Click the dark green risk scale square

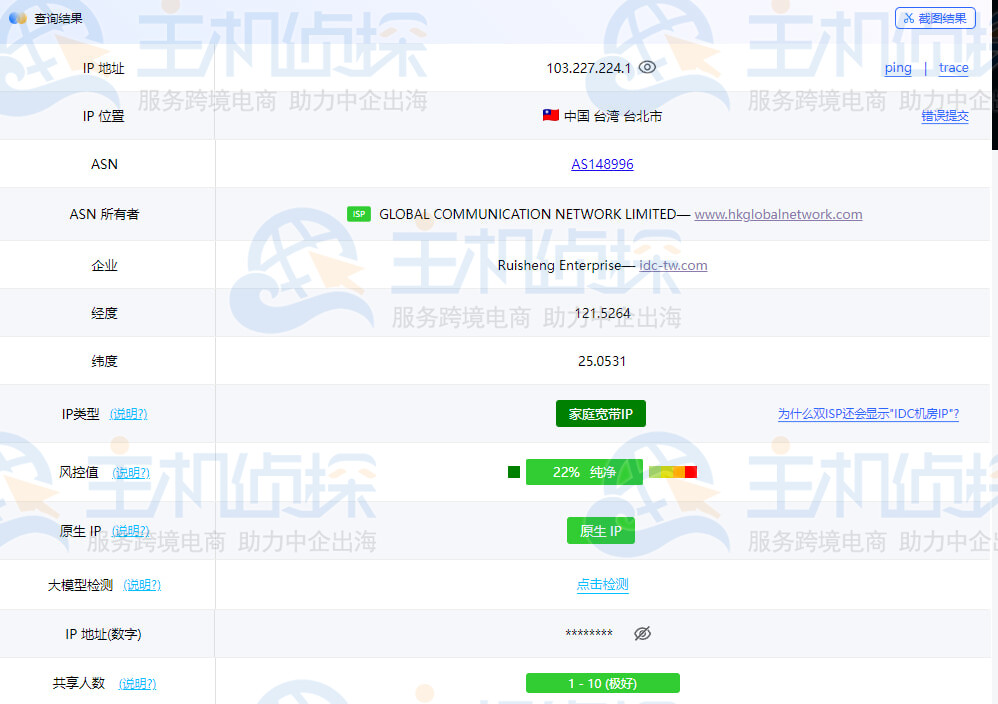tap(514, 472)
